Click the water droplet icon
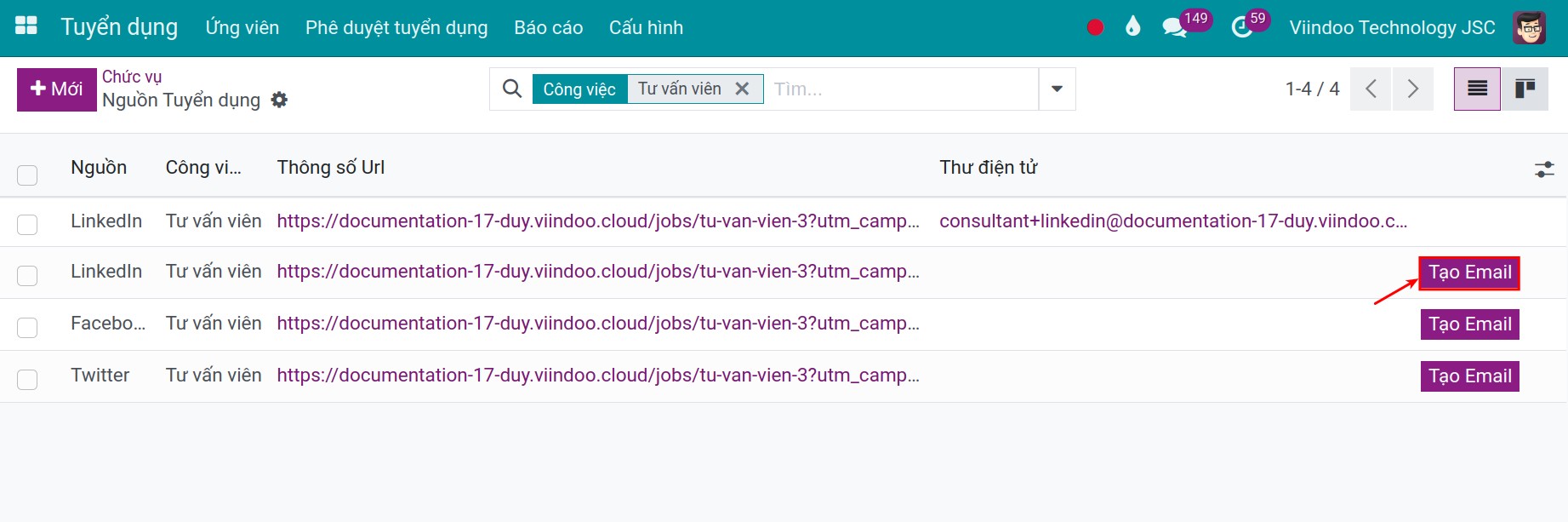 click(x=1132, y=26)
